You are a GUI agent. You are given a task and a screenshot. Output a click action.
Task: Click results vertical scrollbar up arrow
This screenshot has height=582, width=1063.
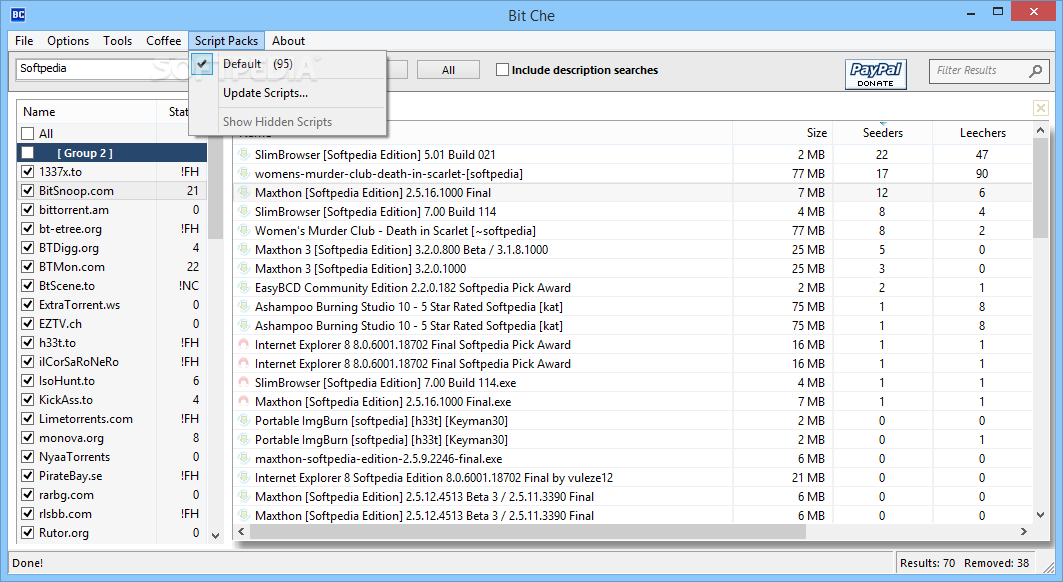tap(1041, 130)
